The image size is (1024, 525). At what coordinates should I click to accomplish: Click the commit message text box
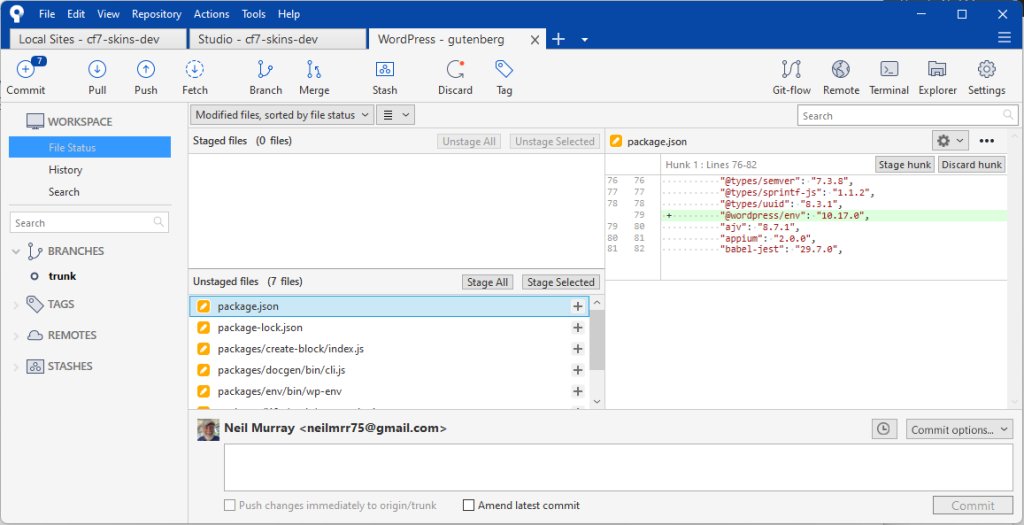(617, 467)
